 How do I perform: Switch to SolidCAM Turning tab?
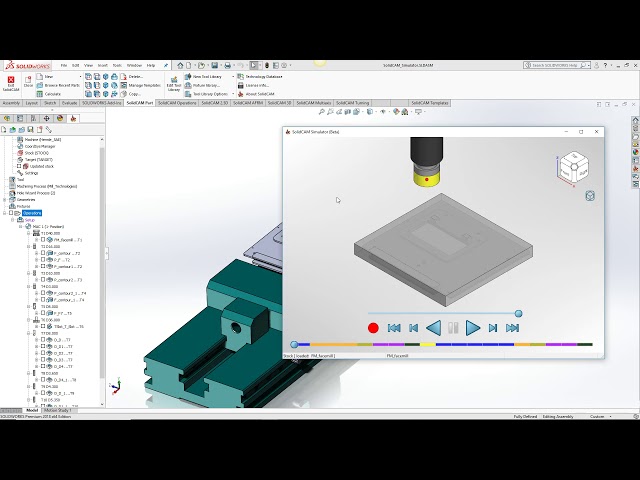pyautogui.click(x=353, y=103)
